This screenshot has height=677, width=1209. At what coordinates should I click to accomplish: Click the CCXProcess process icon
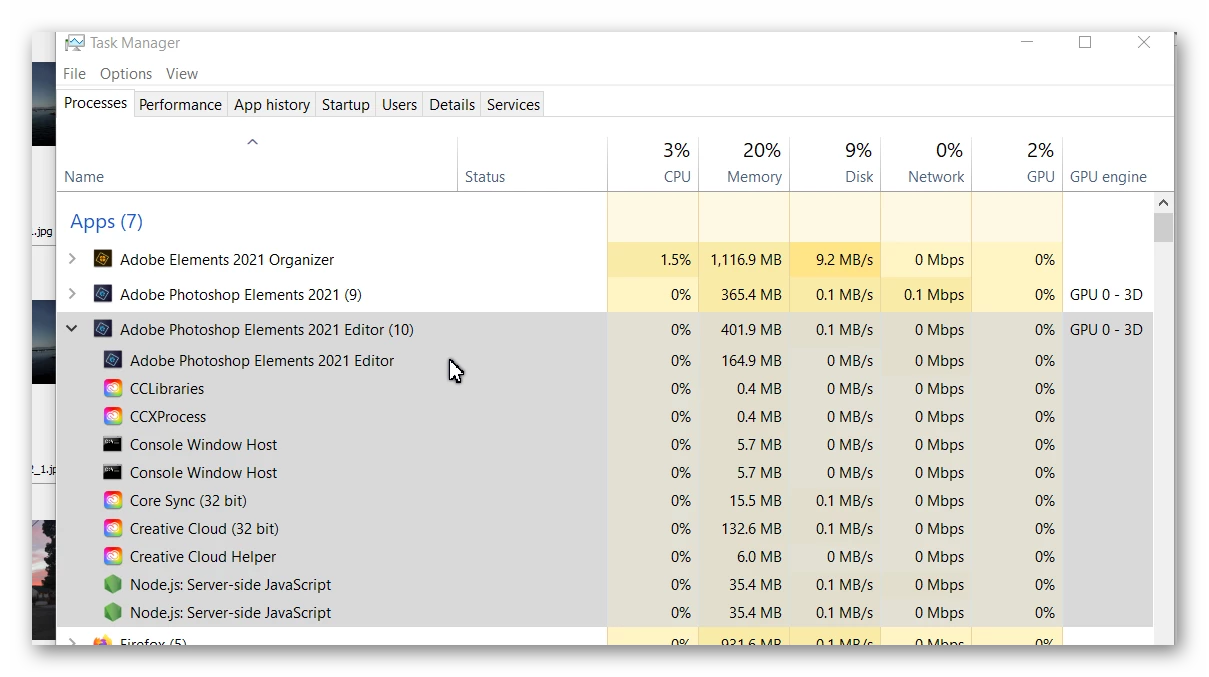[113, 416]
